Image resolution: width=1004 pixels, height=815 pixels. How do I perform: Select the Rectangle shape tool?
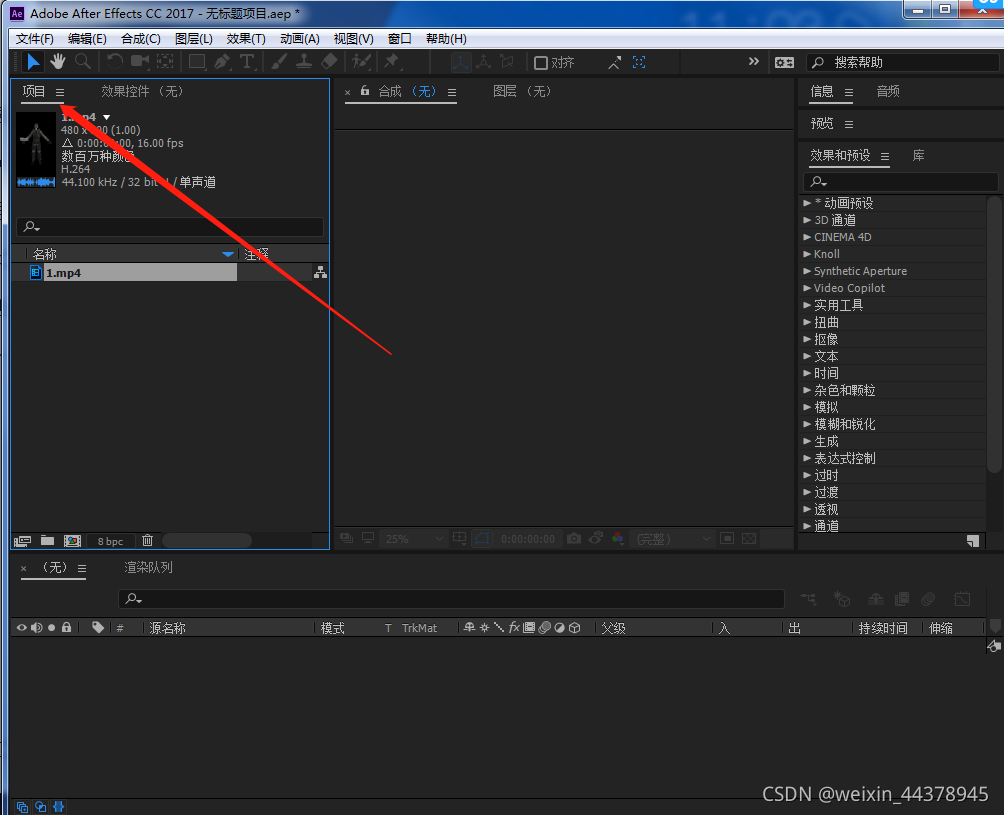pyautogui.click(x=197, y=62)
